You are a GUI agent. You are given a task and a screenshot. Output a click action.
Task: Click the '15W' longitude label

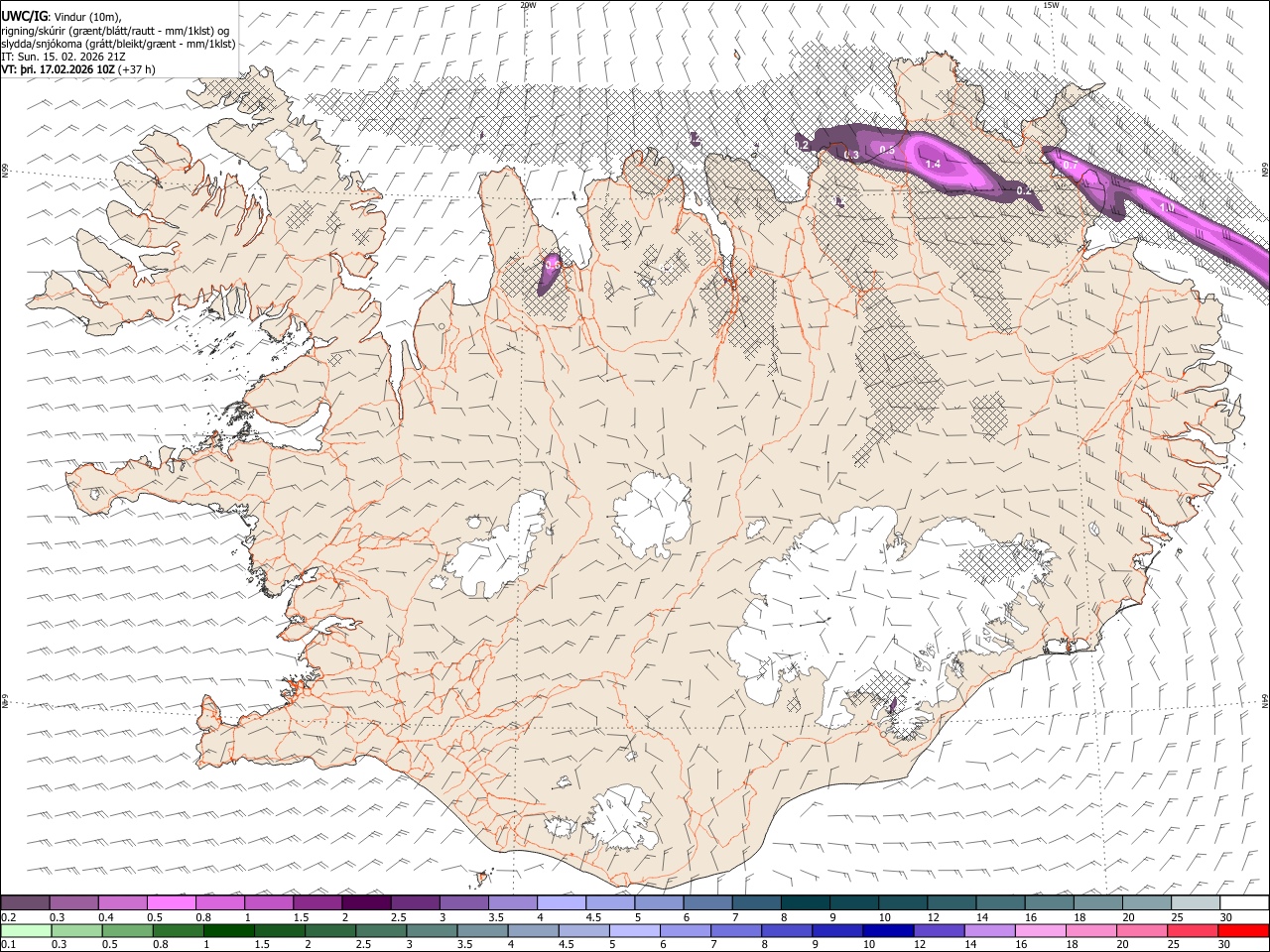1051,5
